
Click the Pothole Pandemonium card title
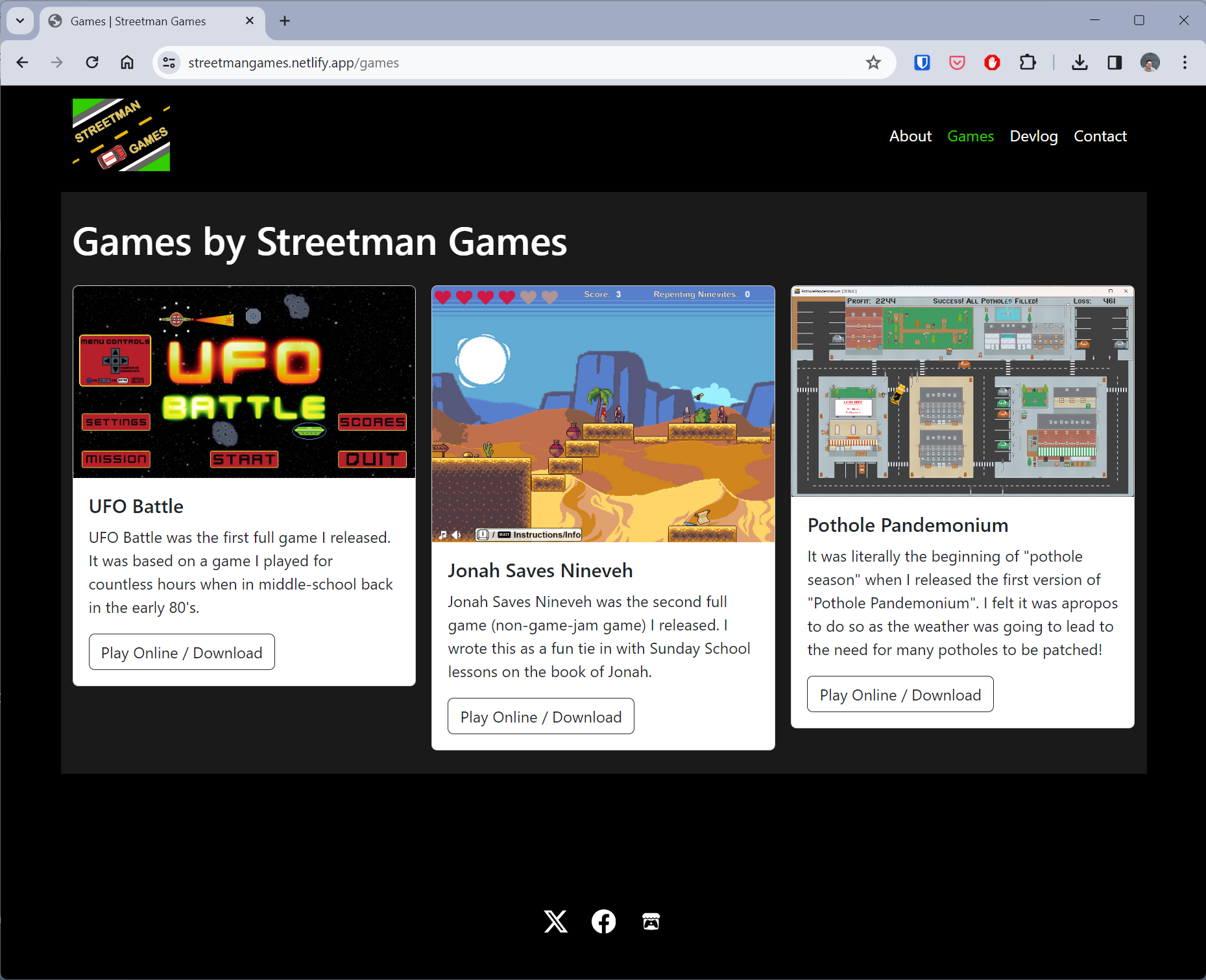click(908, 525)
